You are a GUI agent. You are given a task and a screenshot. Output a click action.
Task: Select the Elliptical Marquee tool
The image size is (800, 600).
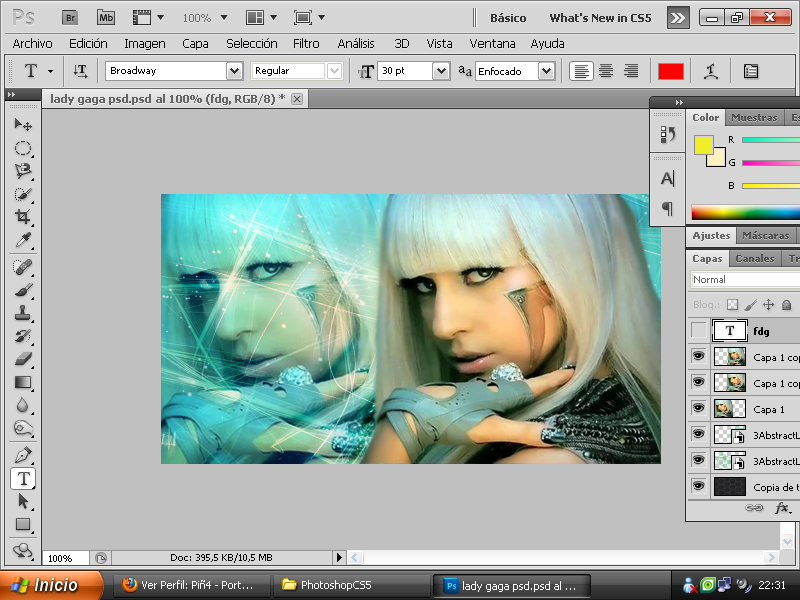(23, 148)
